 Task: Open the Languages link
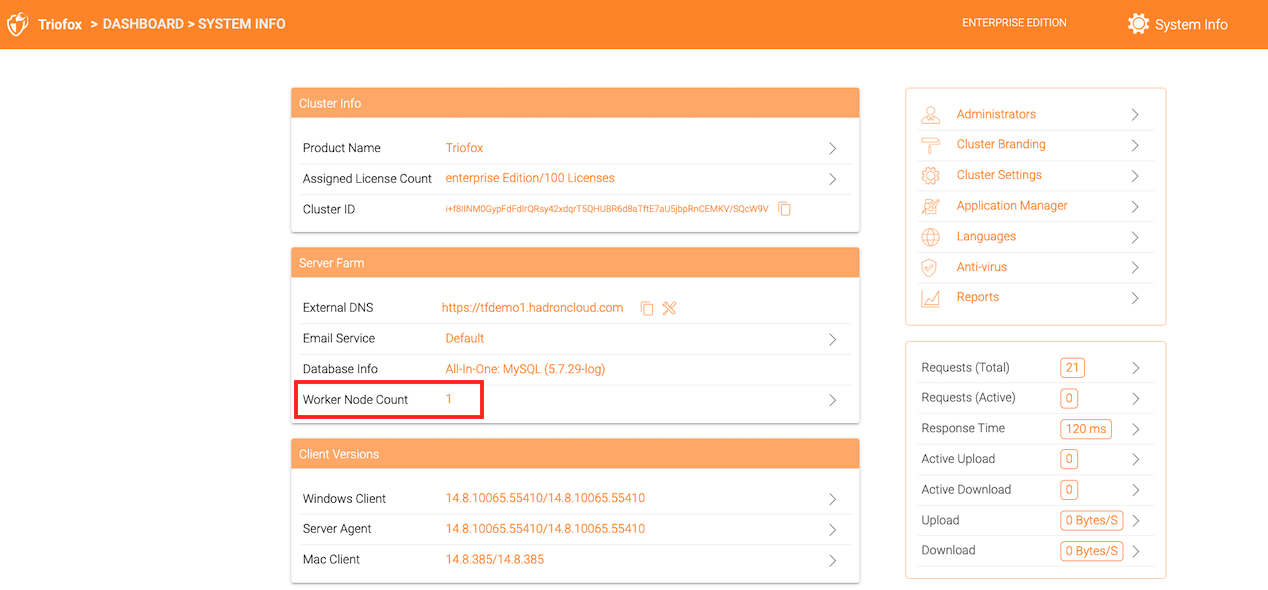pyautogui.click(x=986, y=237)
